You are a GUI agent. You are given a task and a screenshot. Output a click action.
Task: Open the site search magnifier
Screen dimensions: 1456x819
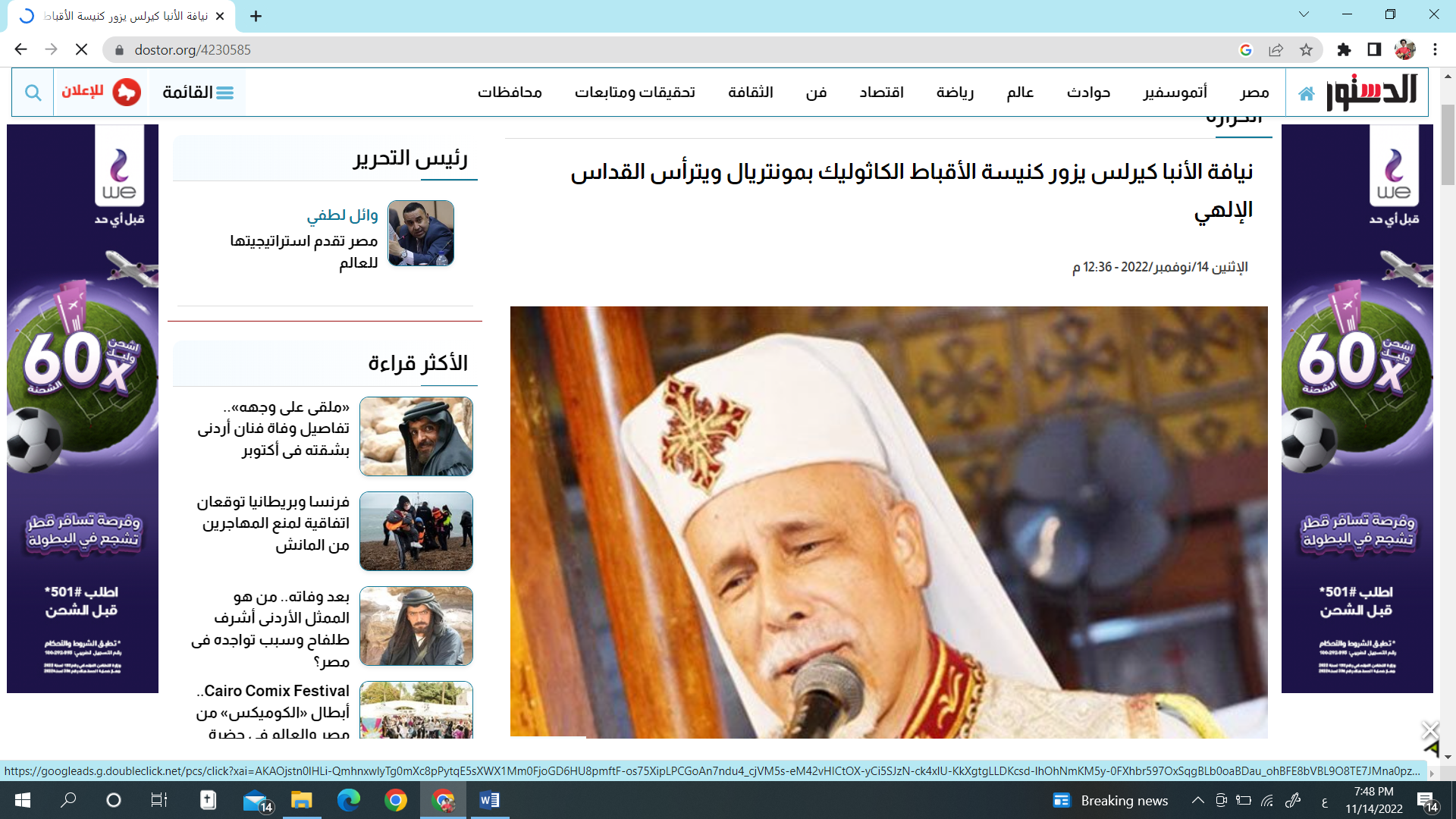[33, 93]
